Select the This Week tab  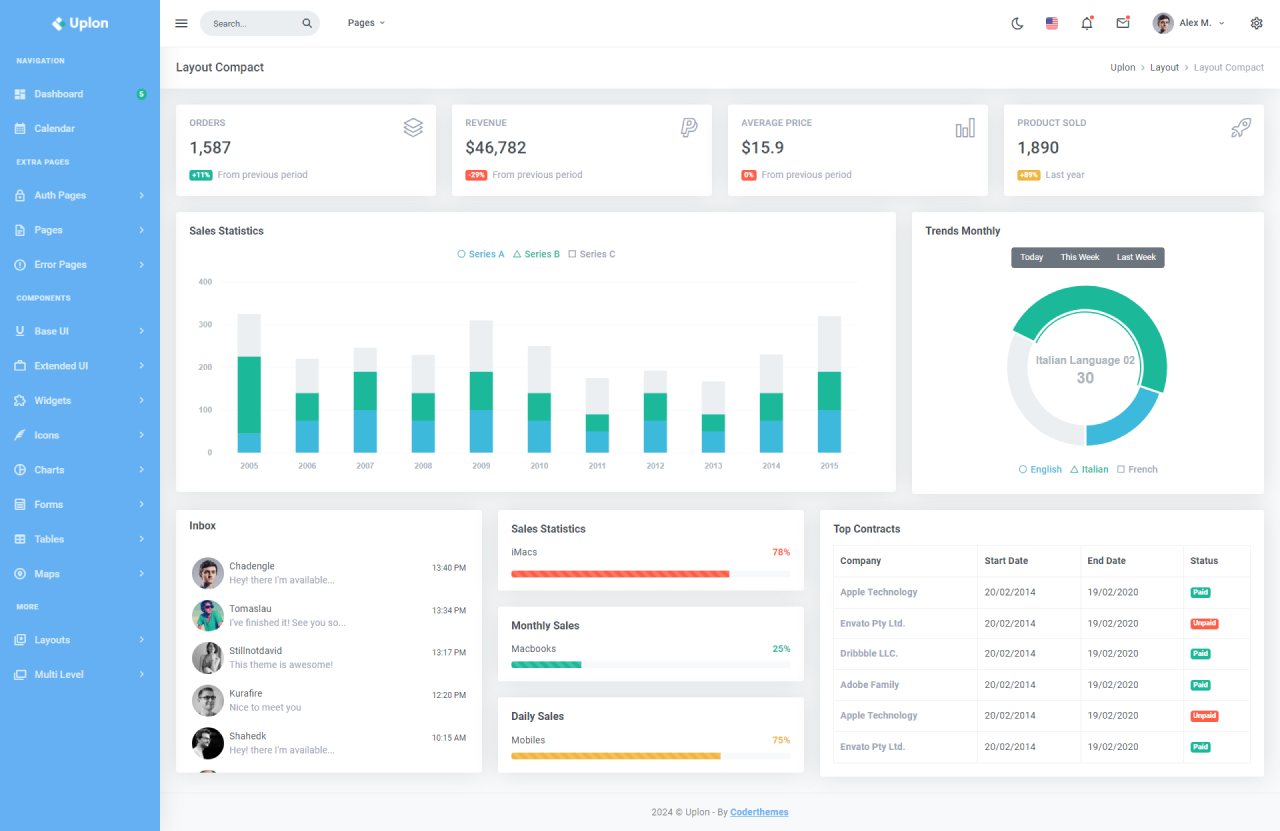1080,257
